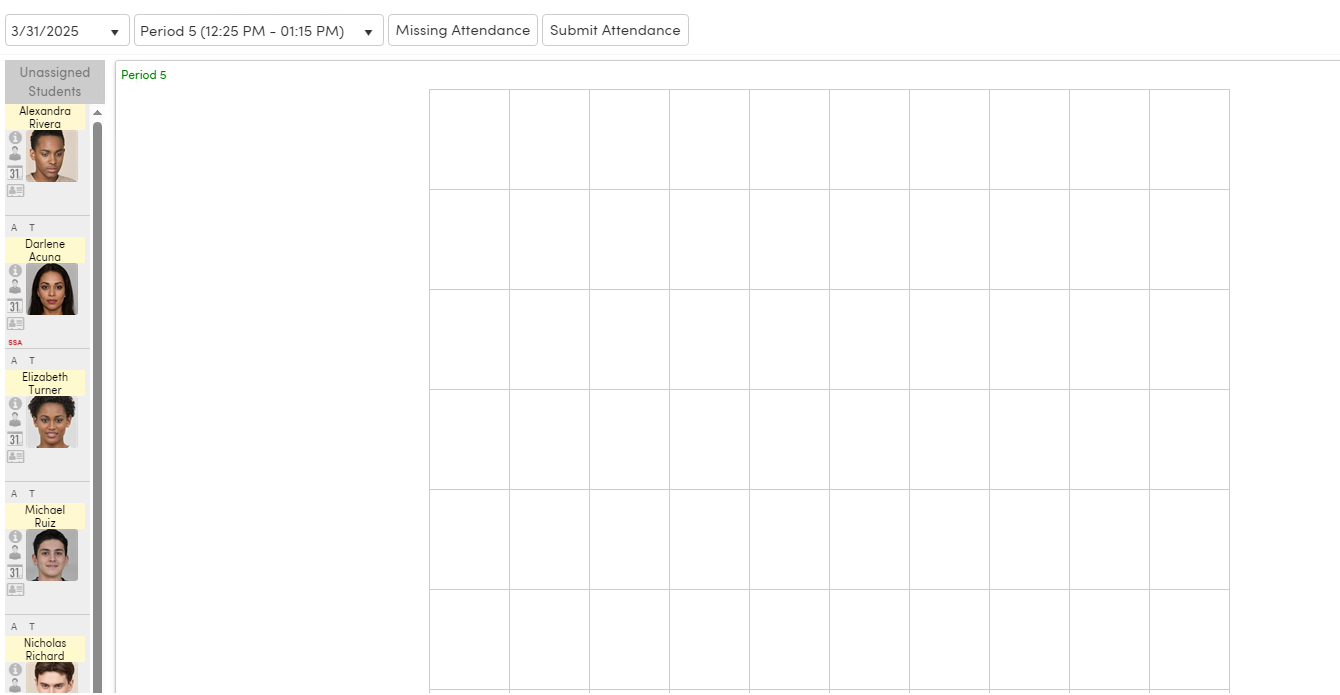Open the 3/31/2025 date dropdown
Screen dimensions: 1340x695
tap(67, 31)
